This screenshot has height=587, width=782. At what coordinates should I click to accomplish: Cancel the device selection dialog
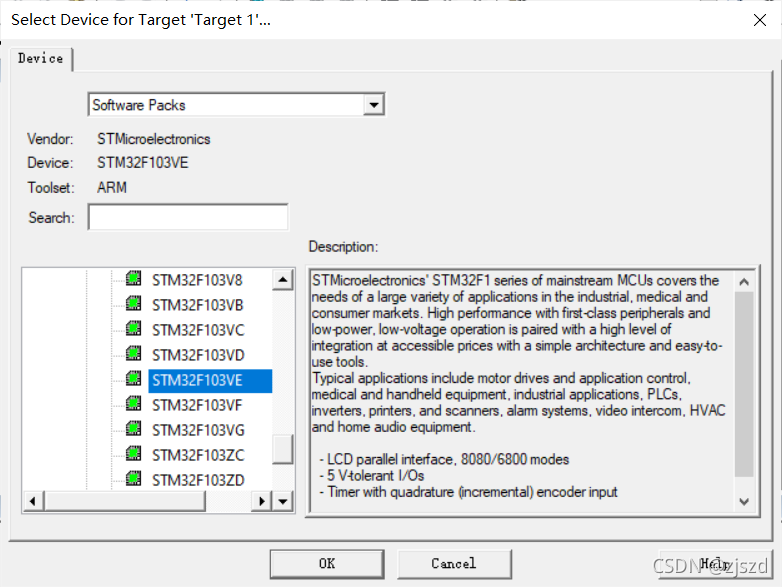454,564
